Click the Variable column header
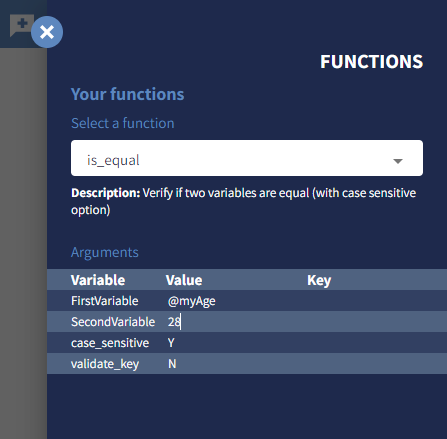The width and height of the screenshot is (447, 439). click(x=98, y=280)
